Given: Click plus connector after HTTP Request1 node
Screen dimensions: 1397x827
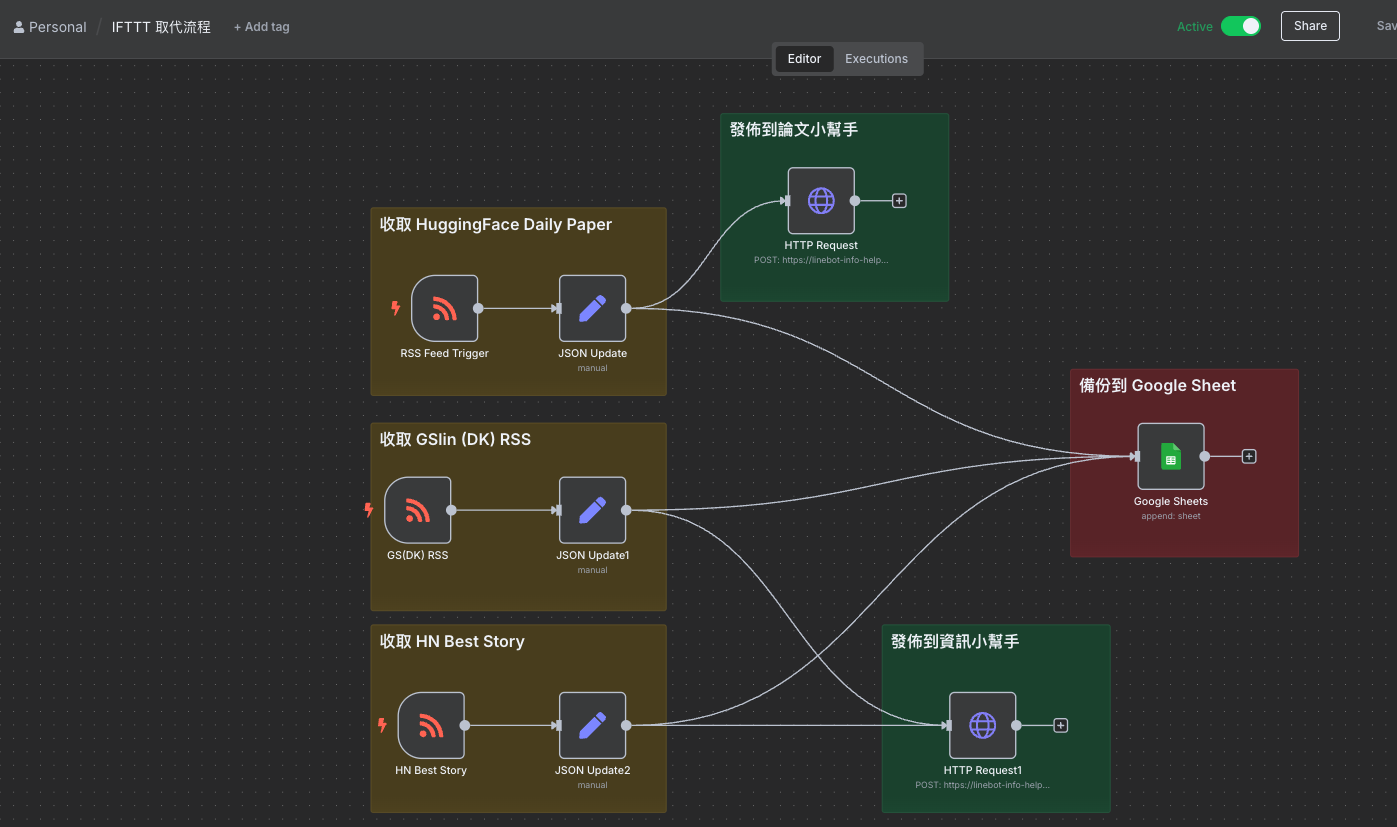Looking at the screenshot, I should pyautogui.click(x=1061, y=725).
